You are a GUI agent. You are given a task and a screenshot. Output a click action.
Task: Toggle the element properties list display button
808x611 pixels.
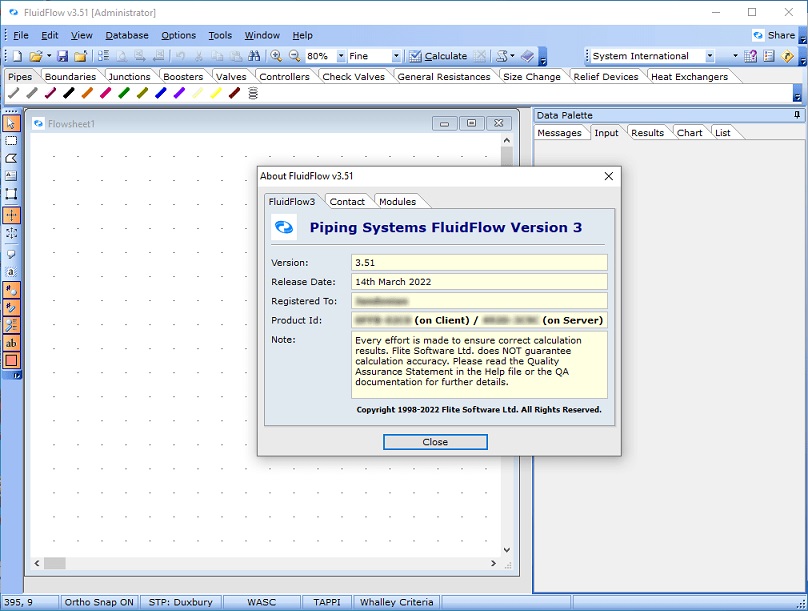(11, 326)
